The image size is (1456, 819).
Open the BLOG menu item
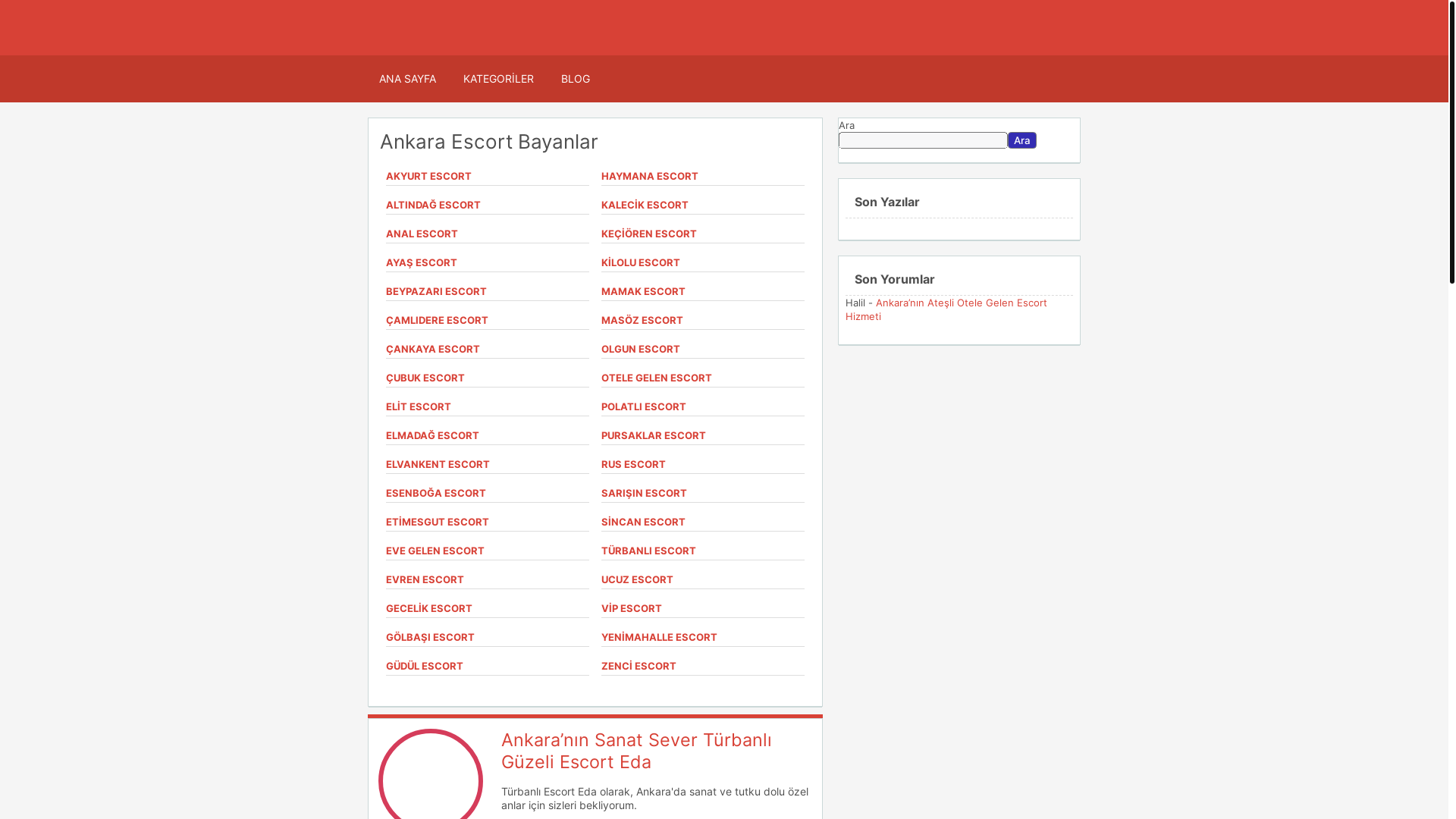576,79
